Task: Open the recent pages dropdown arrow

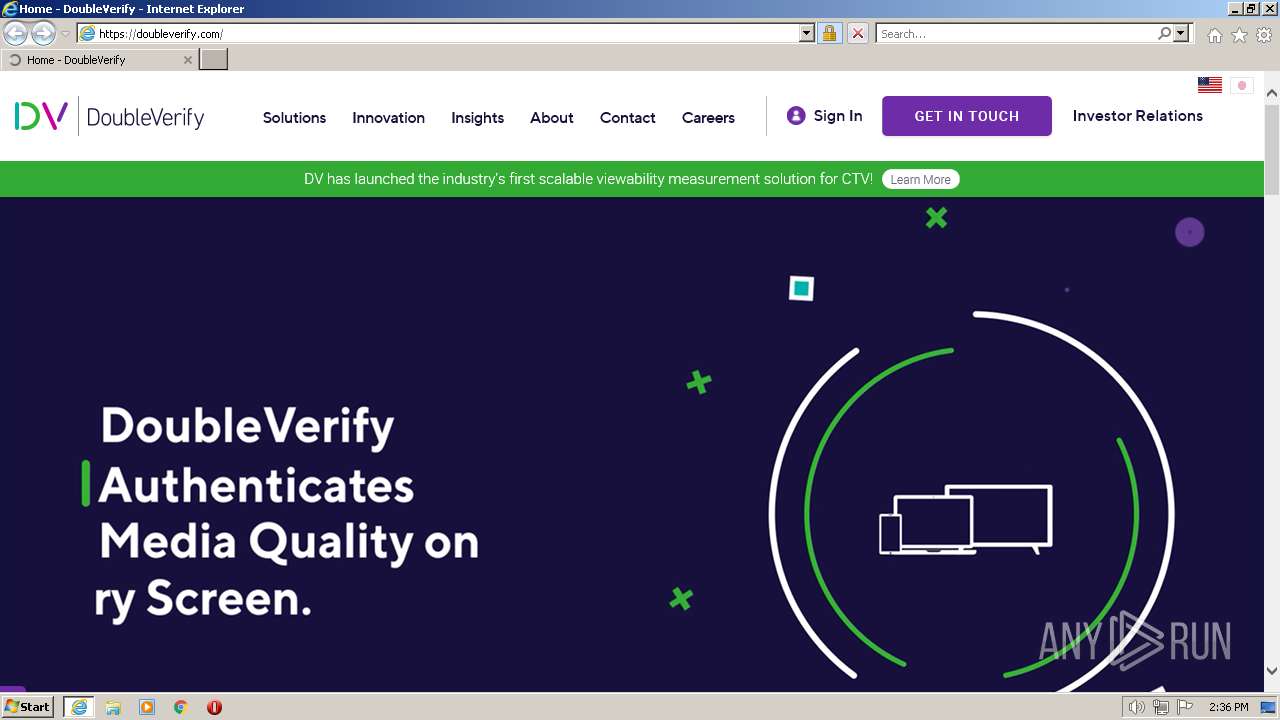Action: 66,34
